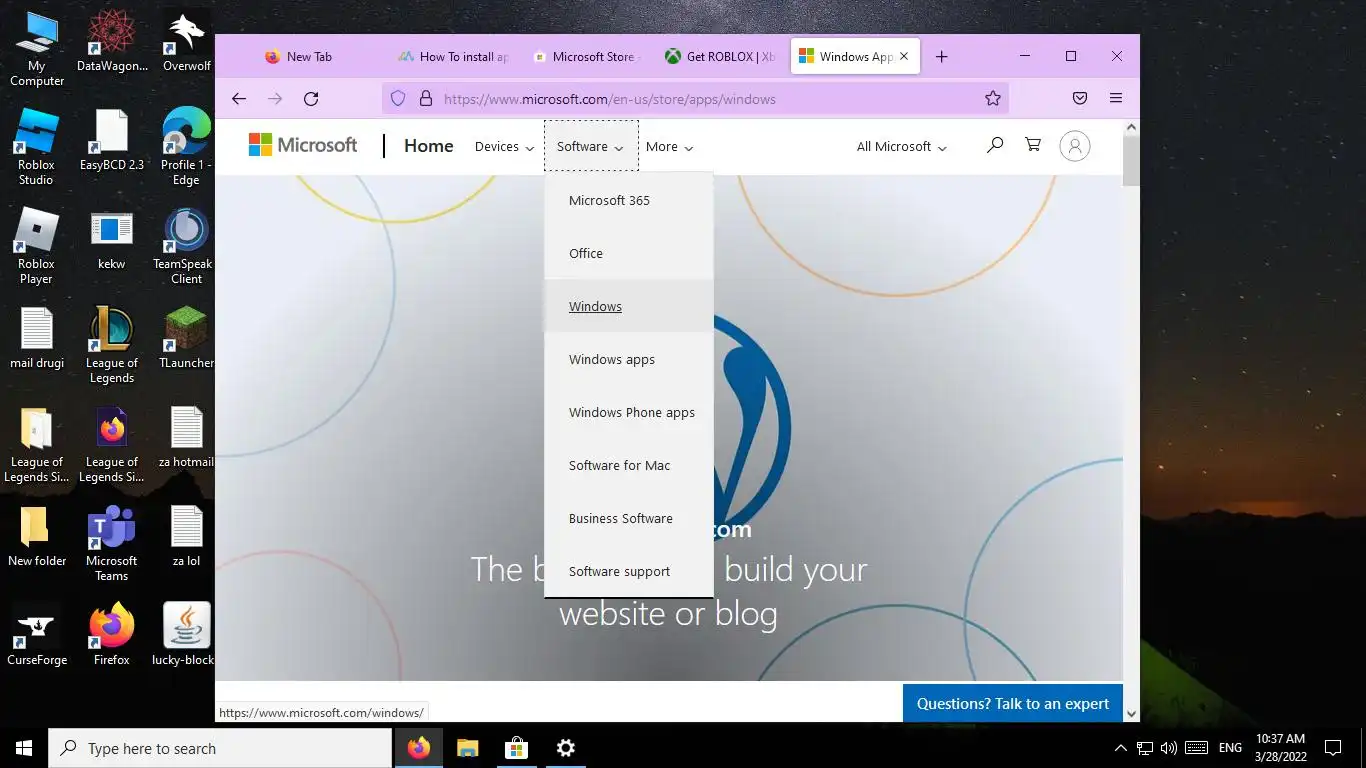Open a new tab with plus button
The image size is (1366, 768).
coord(941,57)
